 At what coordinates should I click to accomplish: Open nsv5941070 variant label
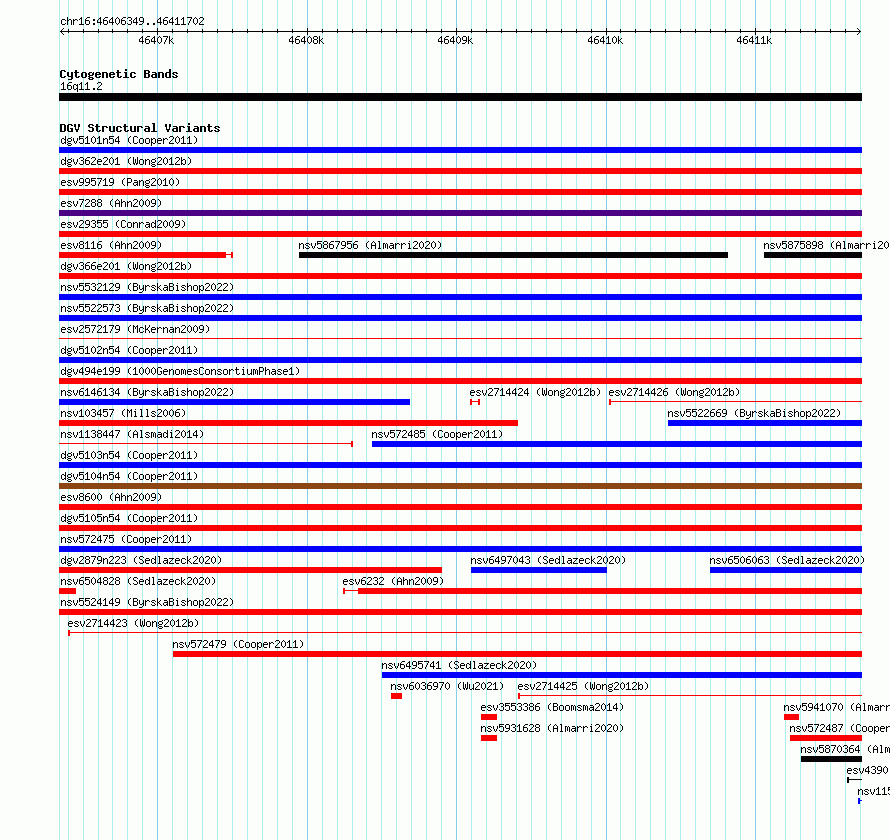point(836,707)
